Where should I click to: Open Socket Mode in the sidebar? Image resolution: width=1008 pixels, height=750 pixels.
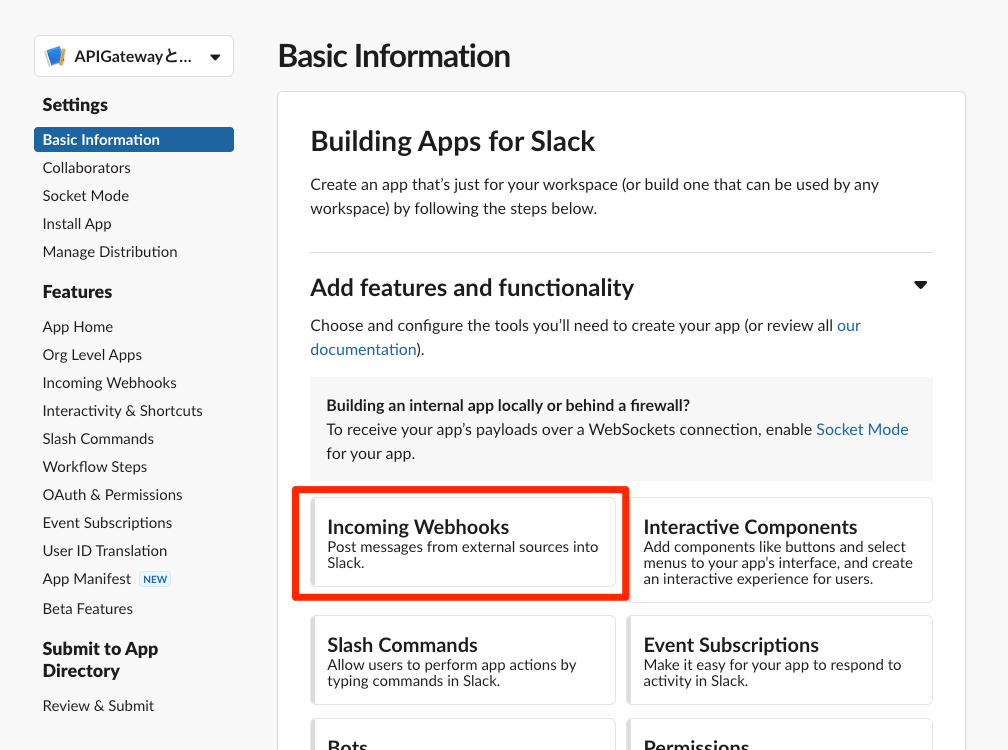click(x=85, y=196)
